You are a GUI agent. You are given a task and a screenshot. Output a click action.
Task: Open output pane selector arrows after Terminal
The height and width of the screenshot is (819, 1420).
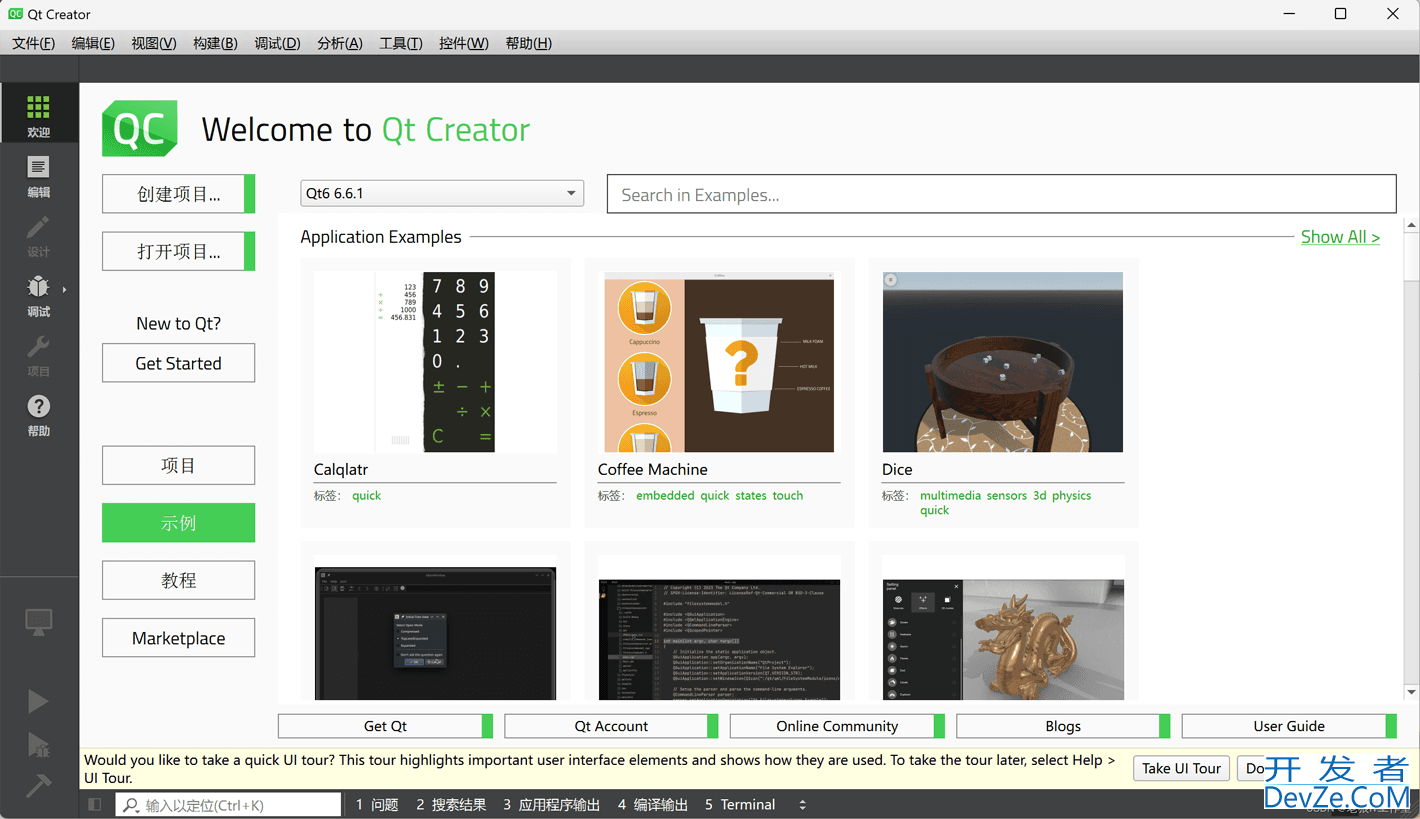[802, 805]
